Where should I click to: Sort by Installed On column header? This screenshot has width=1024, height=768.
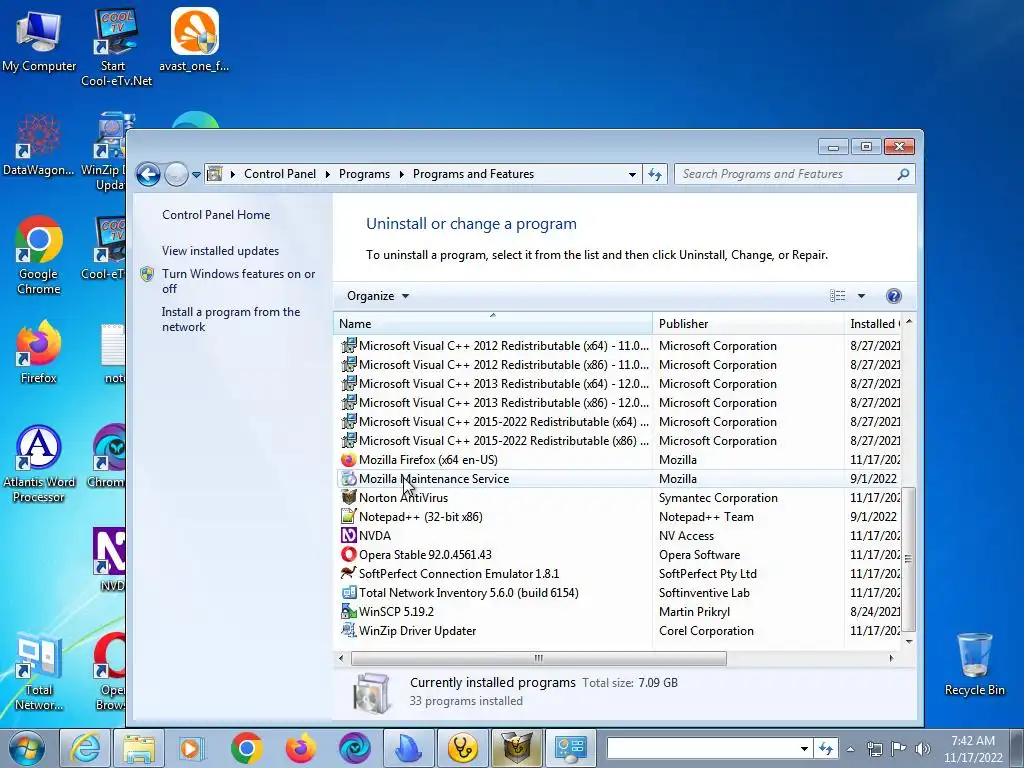click(873, 324)
